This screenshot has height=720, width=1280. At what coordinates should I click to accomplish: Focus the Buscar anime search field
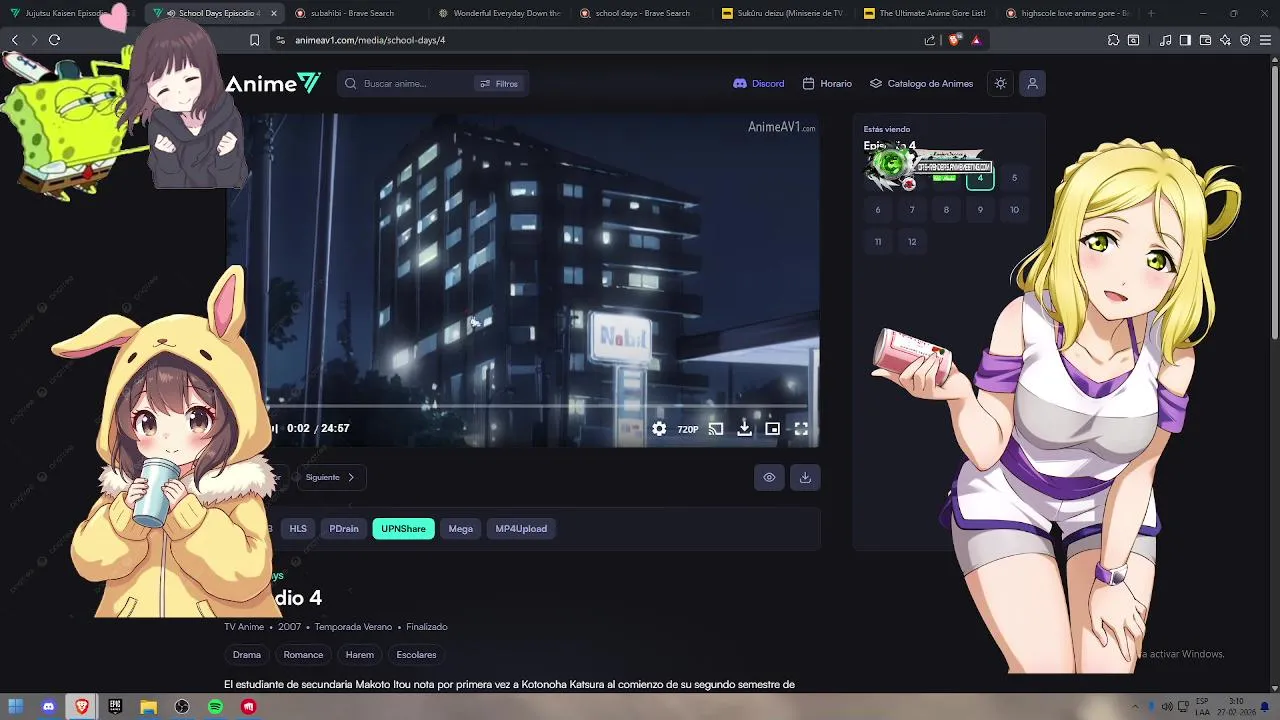pyautogui.click(x=410, y=83)
